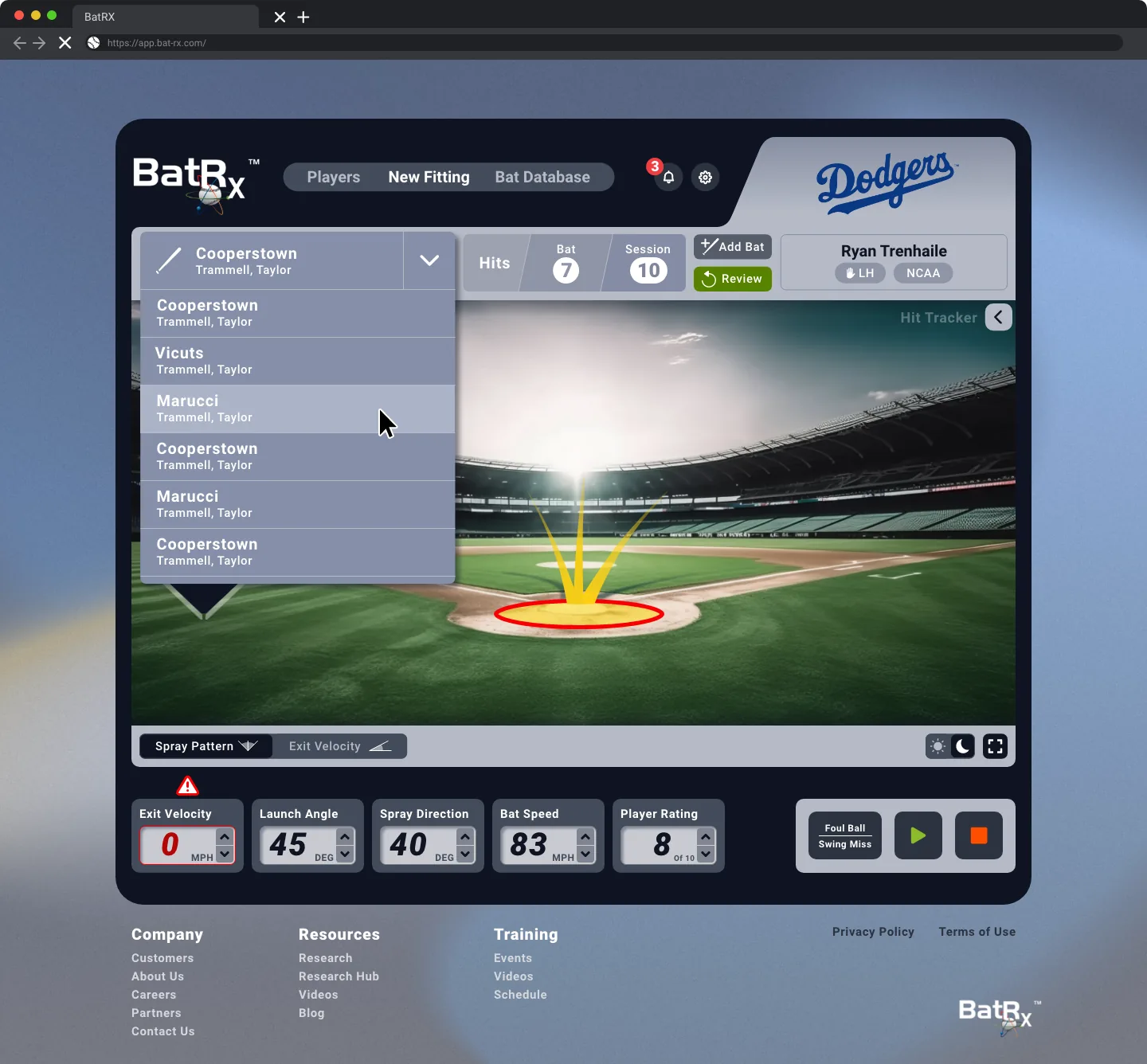
Task: Switch to dark mode moon toggle
Action: [x=963, y=746]
